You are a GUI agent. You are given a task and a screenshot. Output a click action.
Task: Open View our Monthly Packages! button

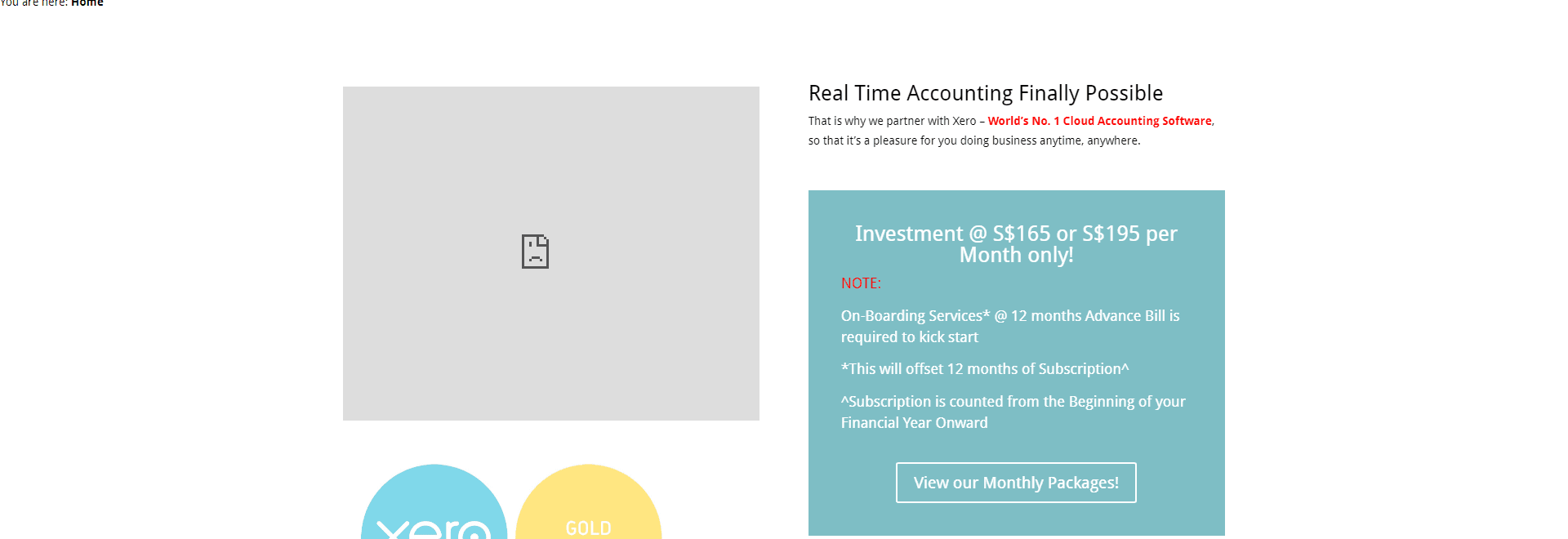tap(1016, 483)
